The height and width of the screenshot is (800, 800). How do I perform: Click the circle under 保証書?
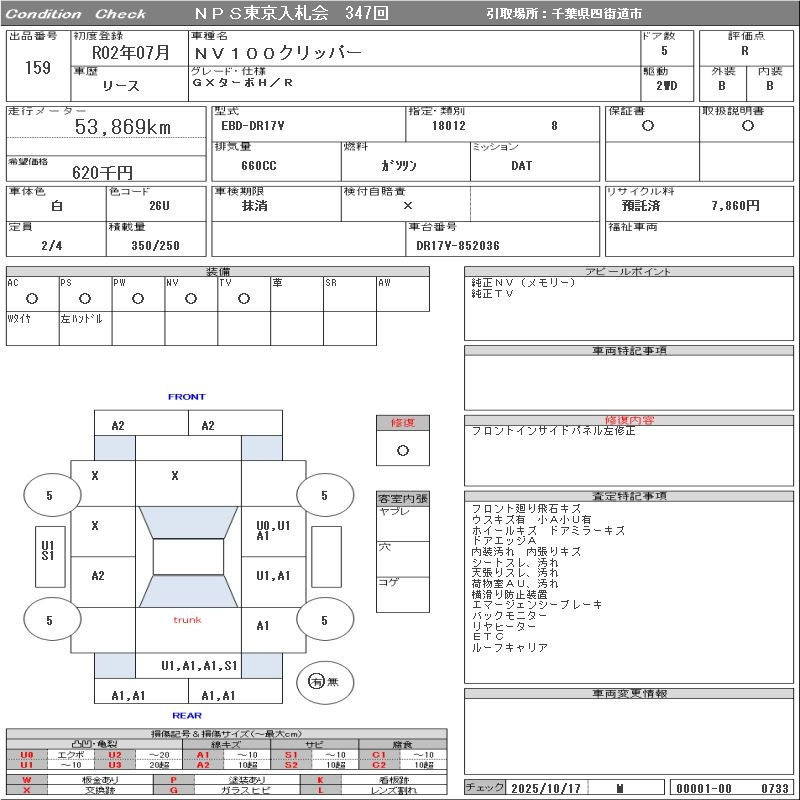[648, 126]
